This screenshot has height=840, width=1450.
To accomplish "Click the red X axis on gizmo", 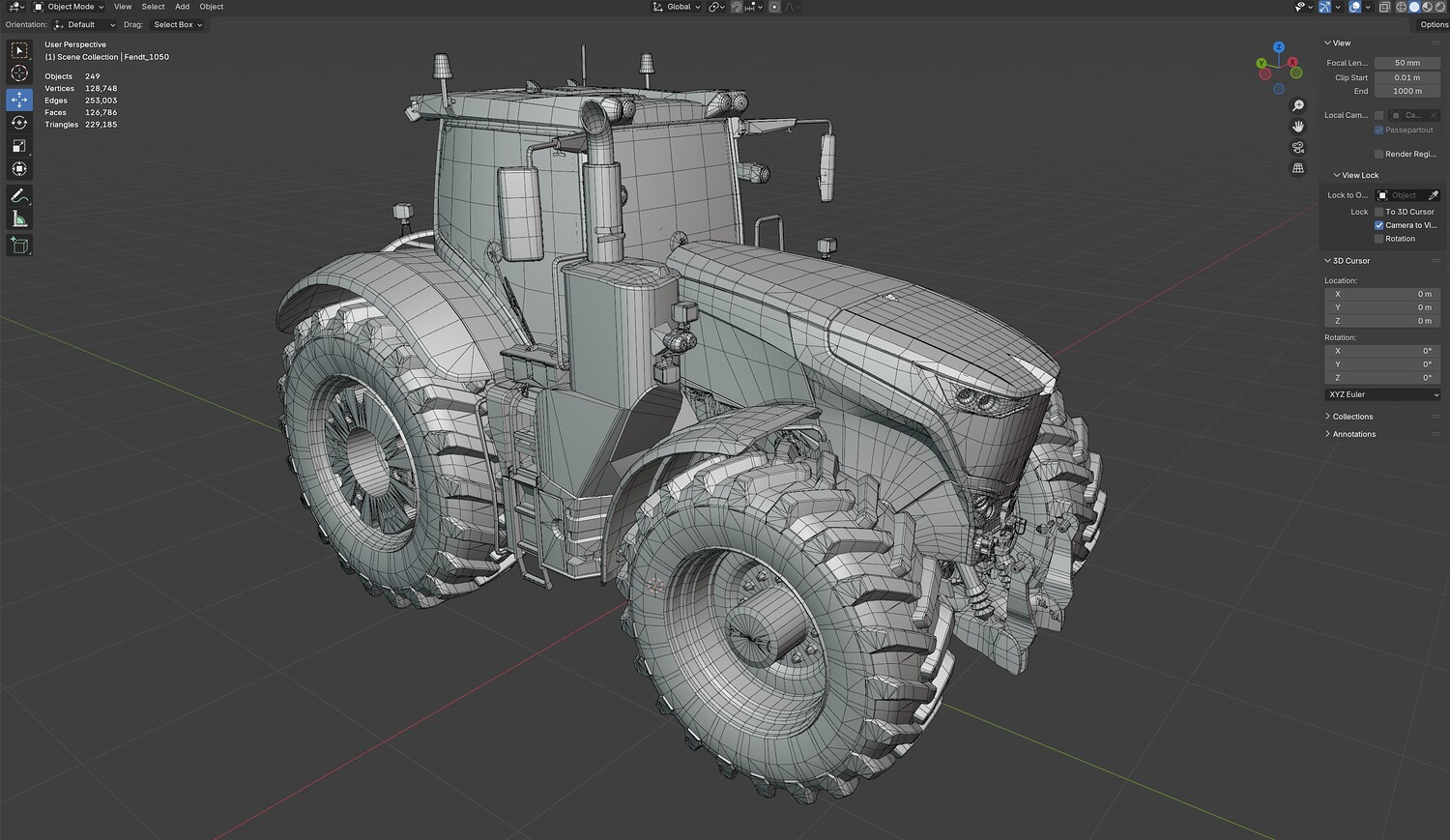I will tap(1292, 63).
